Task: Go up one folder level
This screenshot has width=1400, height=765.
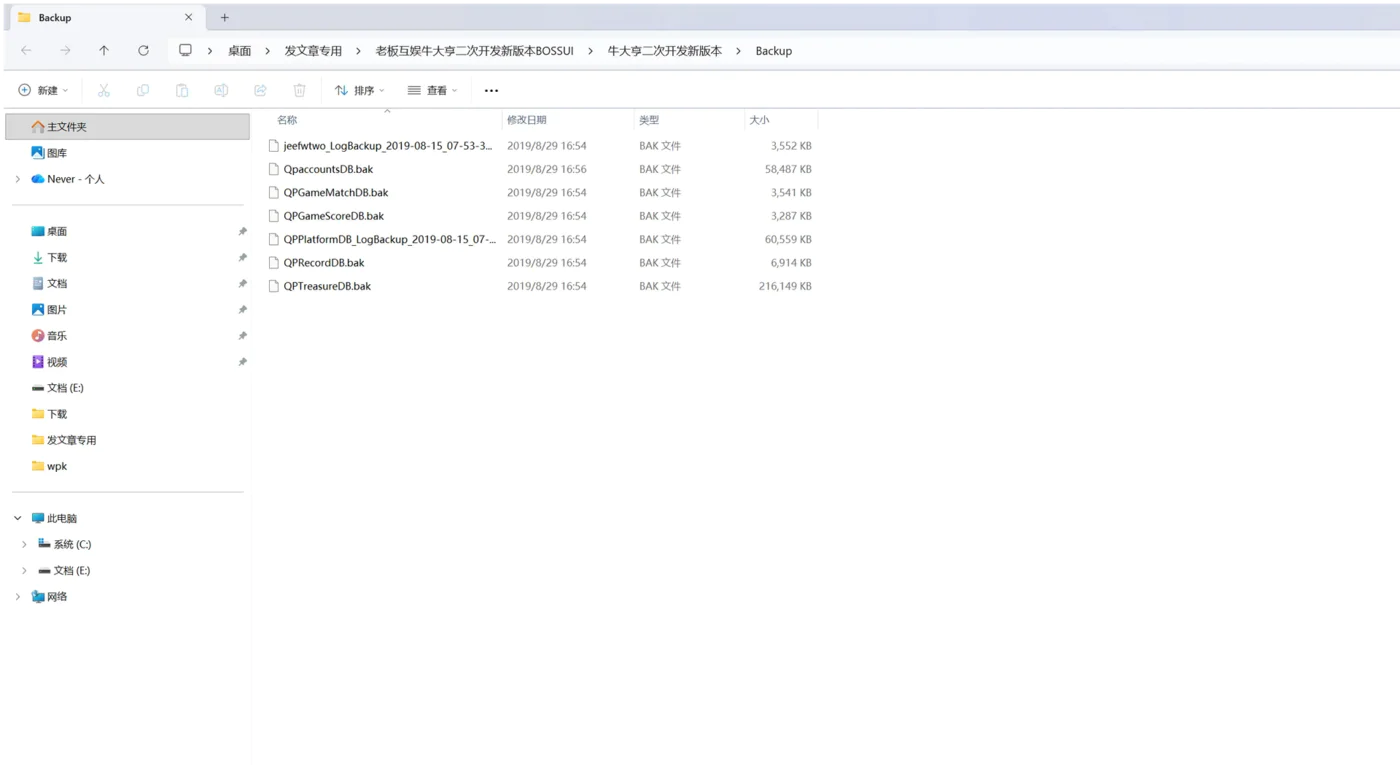Action: [x=104, y=51]
